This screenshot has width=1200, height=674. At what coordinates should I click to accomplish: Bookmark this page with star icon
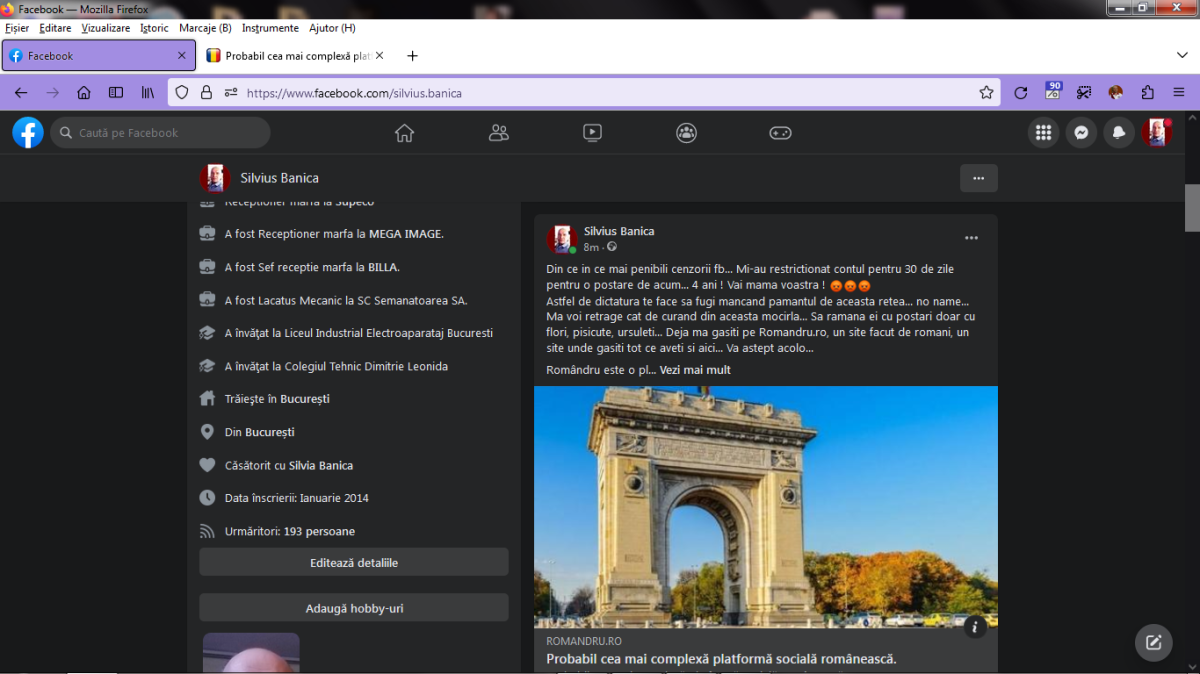coord(986,92)
